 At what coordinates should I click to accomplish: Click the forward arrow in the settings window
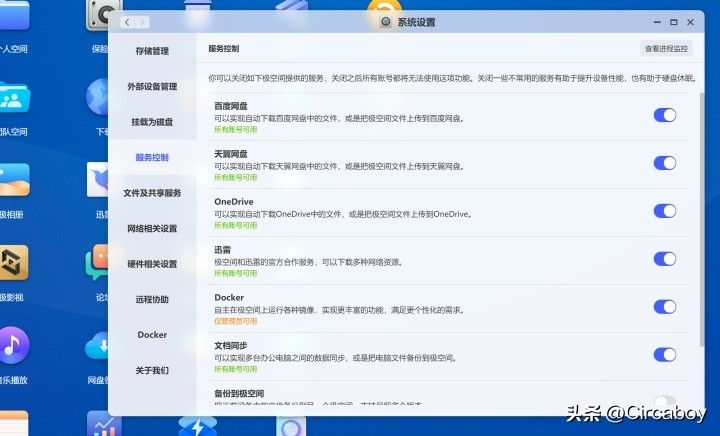[142, 22]
